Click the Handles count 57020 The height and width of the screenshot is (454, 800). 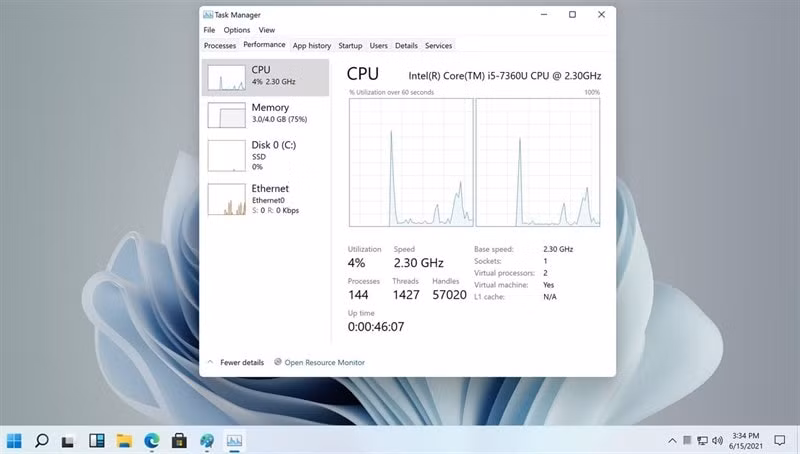pos(449,295)
